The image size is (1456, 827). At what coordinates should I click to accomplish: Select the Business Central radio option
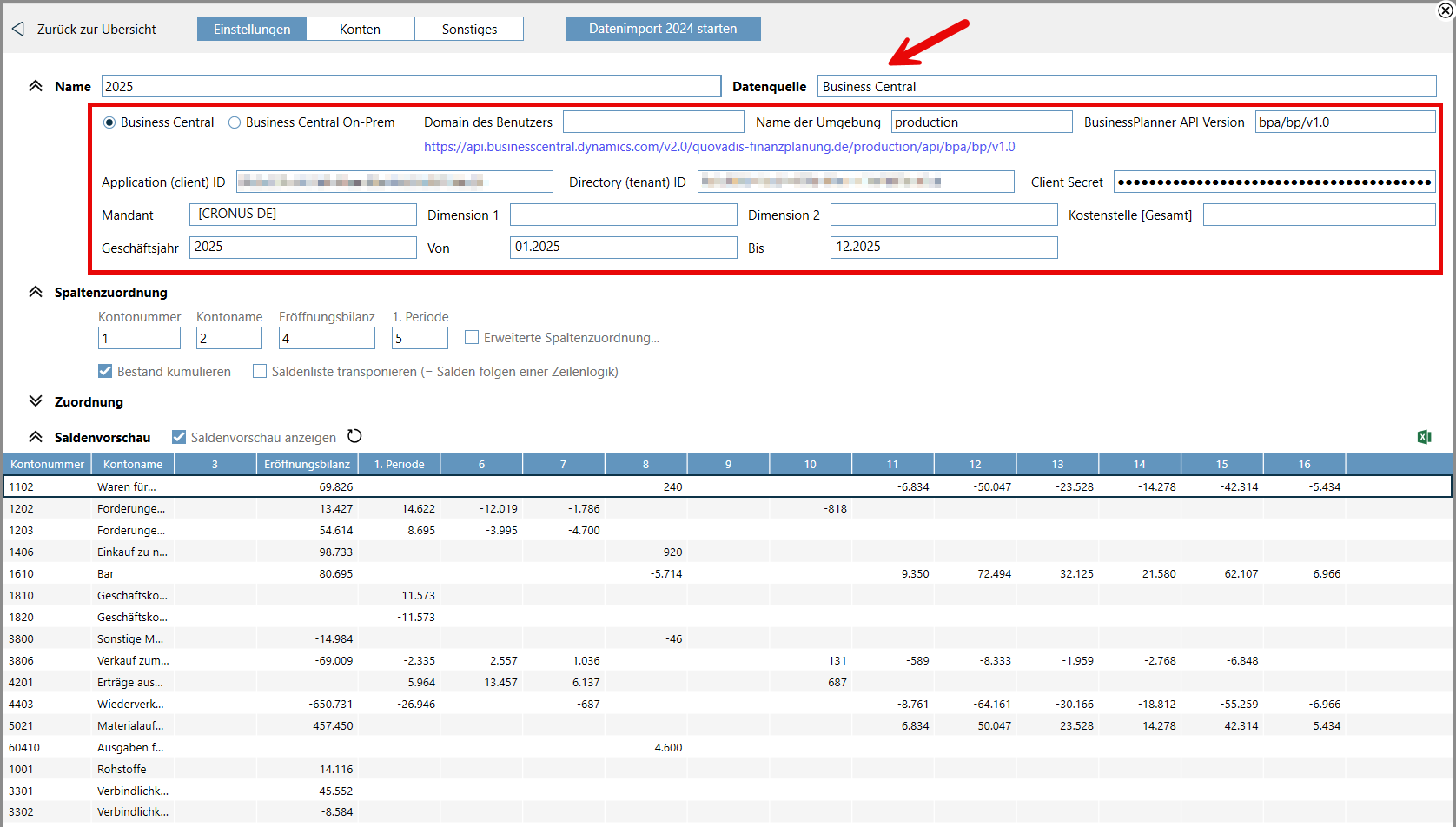(109, 122)
